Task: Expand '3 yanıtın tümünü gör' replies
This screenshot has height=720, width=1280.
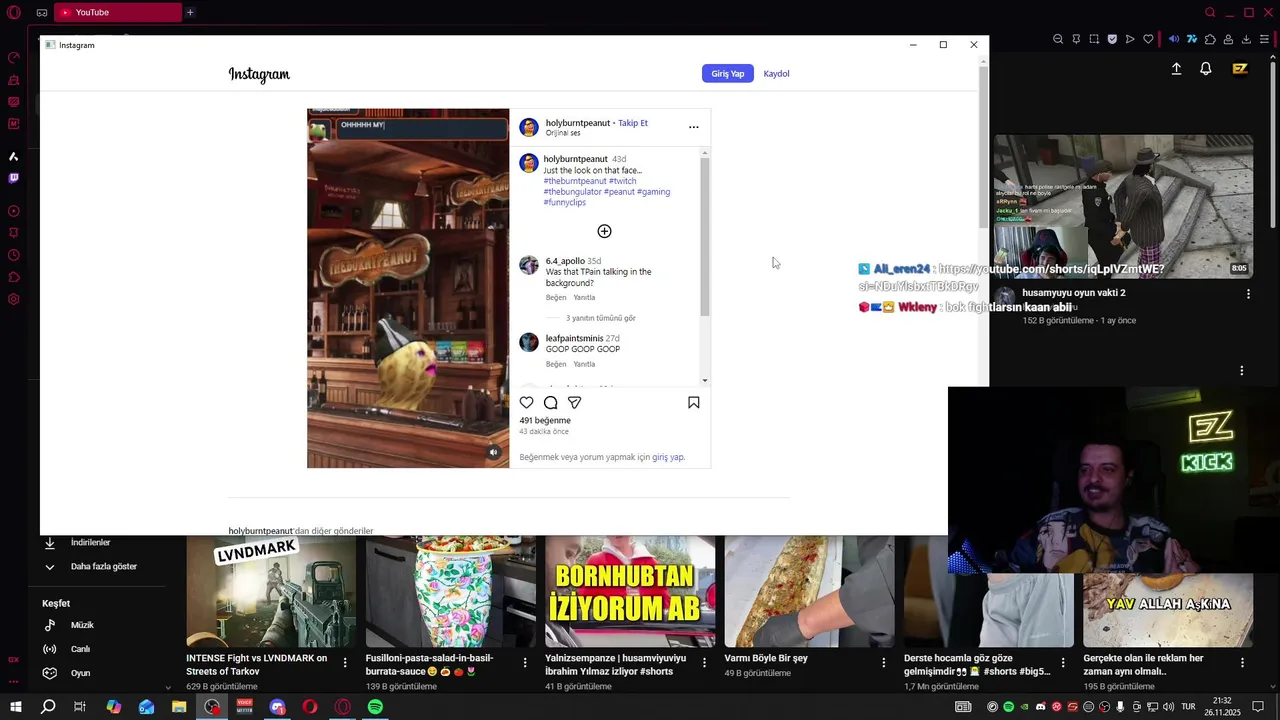Action: [x=601, y=318]
